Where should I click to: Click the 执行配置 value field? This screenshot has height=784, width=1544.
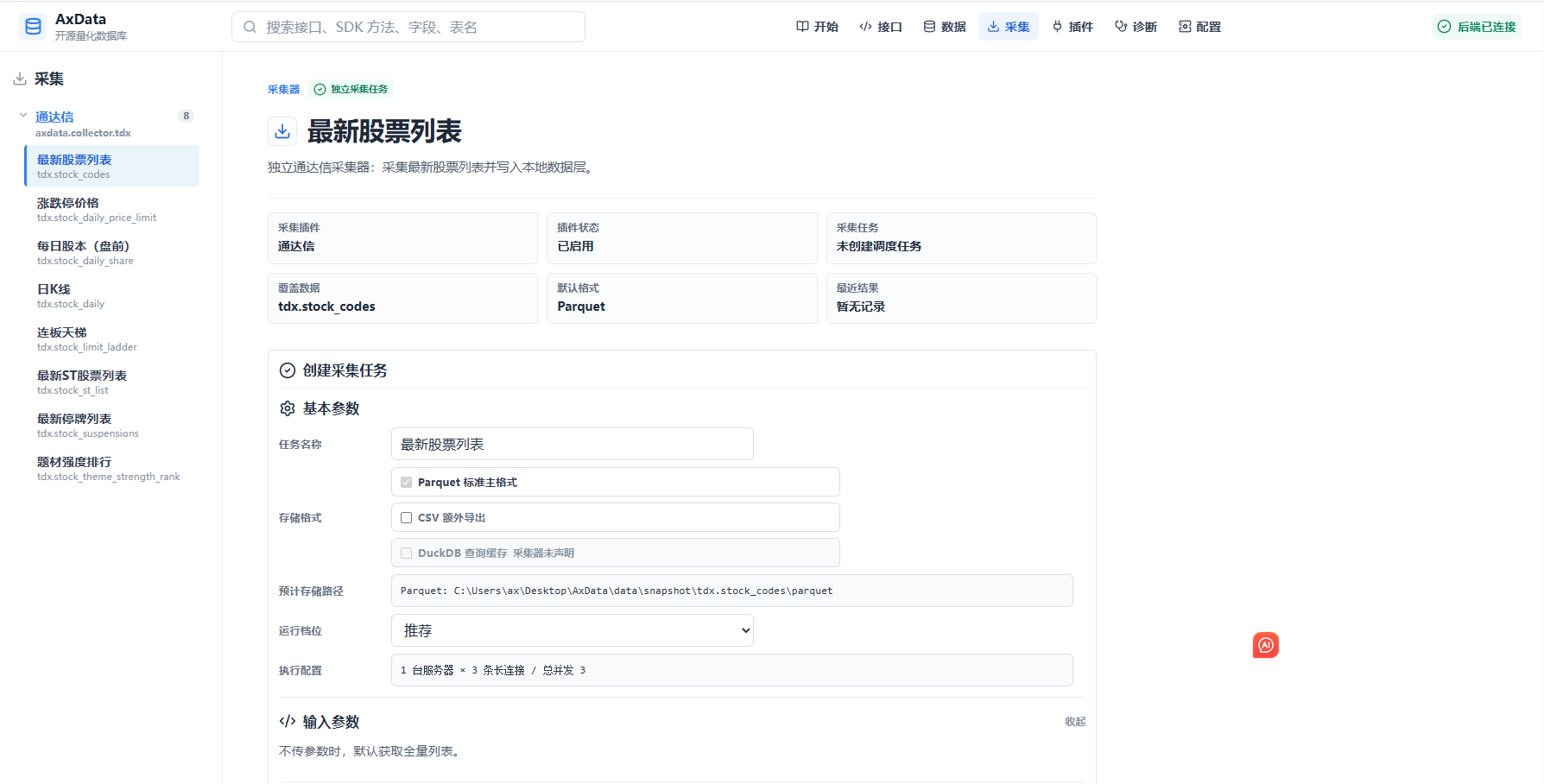point(732,670)
